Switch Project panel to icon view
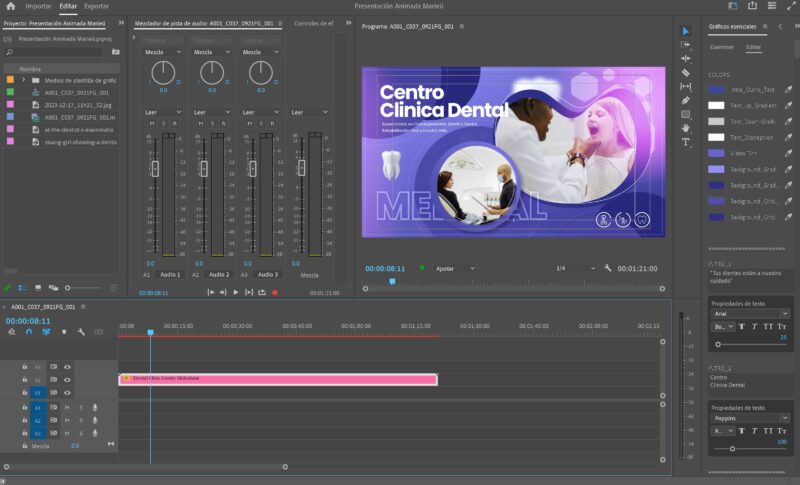The height and width of the screenshot is (485, 800). click(38, 288)
